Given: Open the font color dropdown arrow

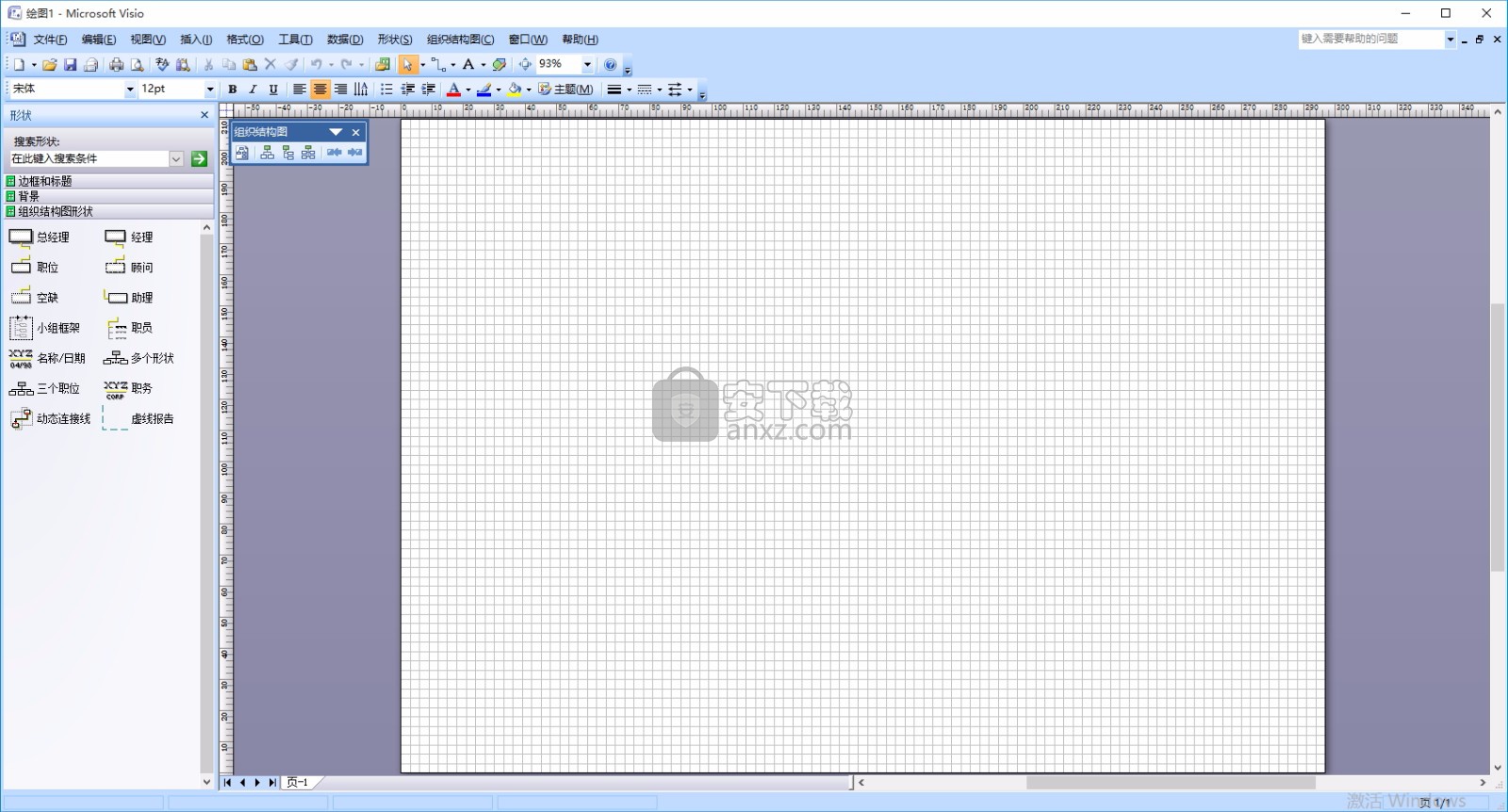Looking at the screenshot, I should (x=468, y=89).
